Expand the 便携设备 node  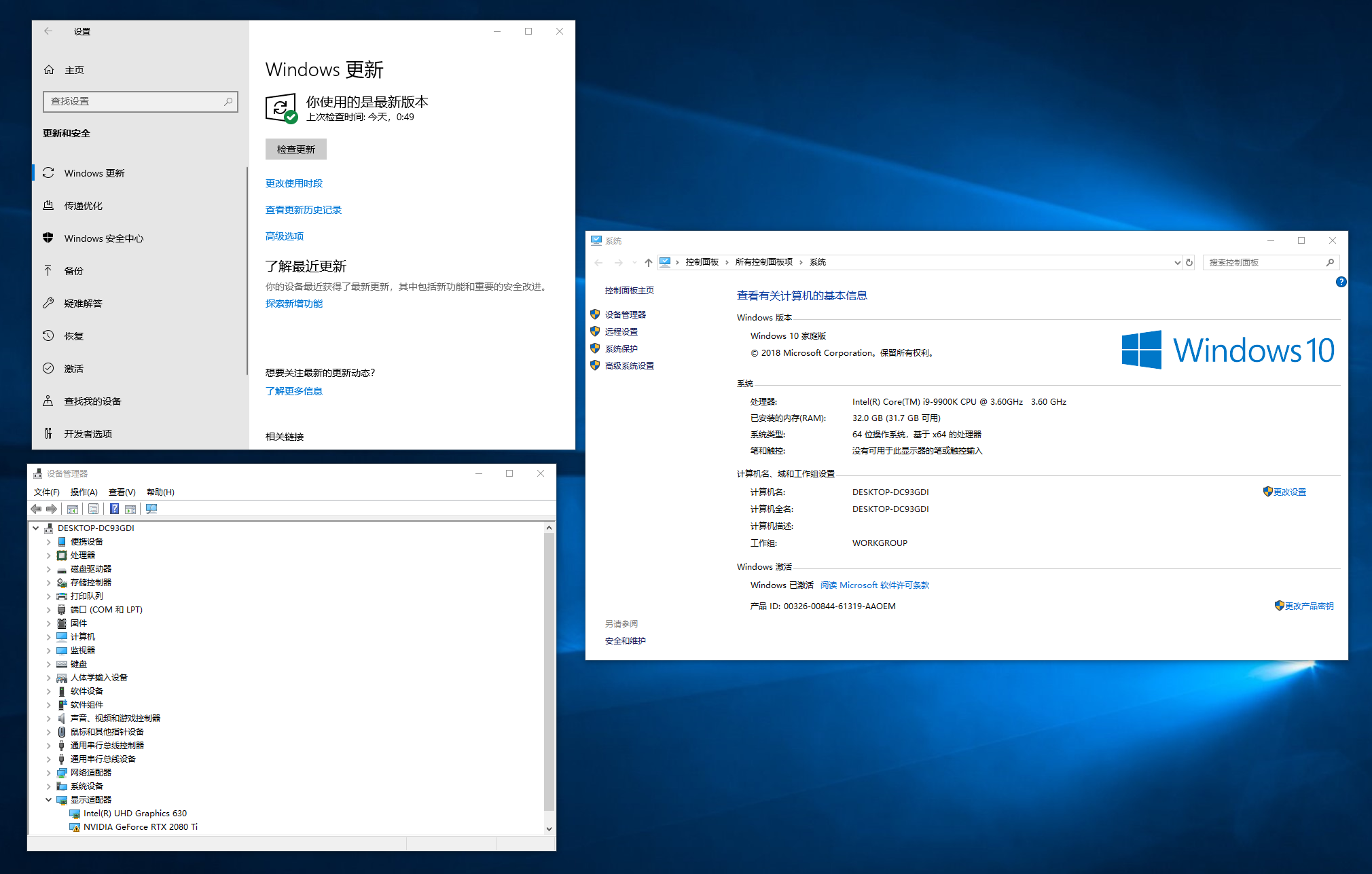point(49,542)
